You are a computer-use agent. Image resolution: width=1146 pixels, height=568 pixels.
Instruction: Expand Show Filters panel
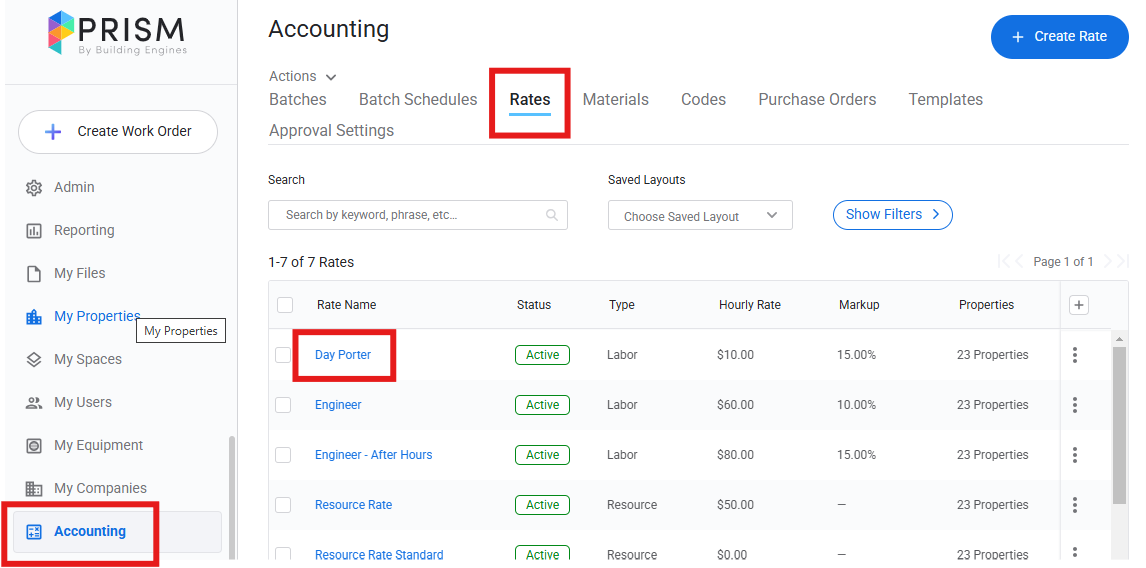click(892, 215)
